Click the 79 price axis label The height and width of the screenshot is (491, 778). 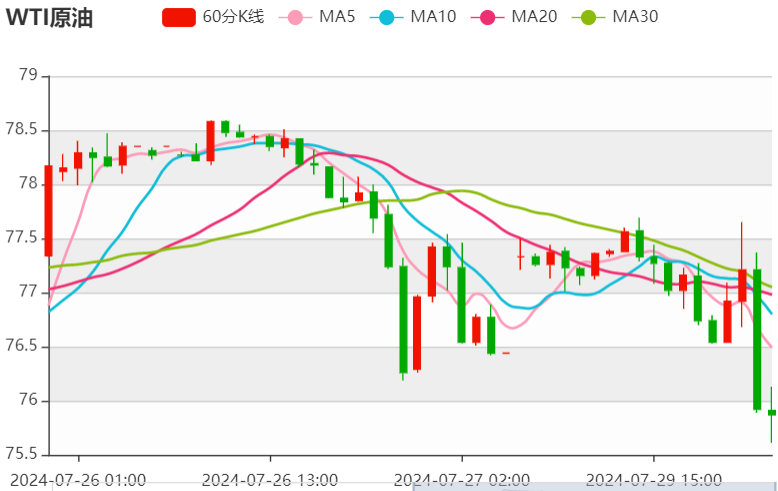pos(28,75)
